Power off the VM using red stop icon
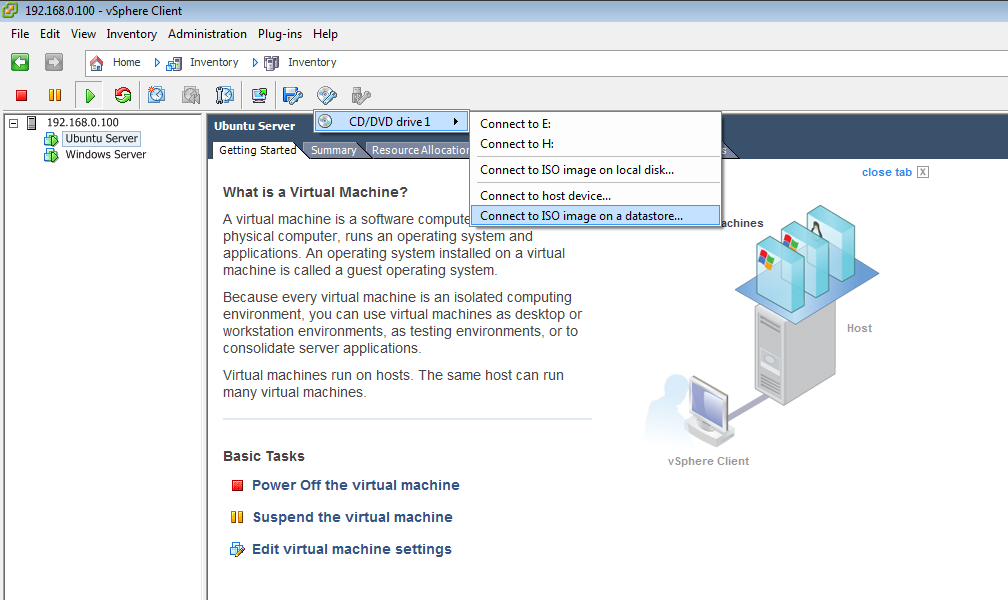This screenshot has height=600, width=1008. 21,95
